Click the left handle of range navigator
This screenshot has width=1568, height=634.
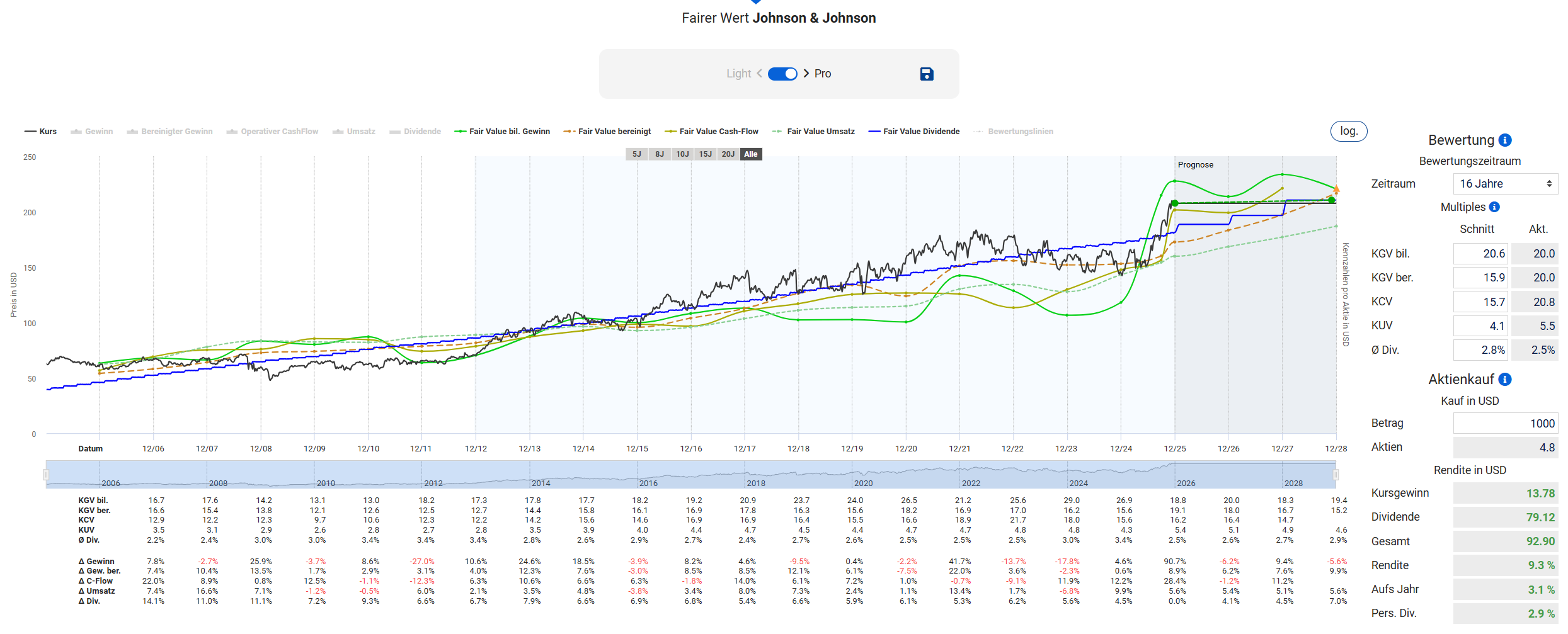click(46, 475)
